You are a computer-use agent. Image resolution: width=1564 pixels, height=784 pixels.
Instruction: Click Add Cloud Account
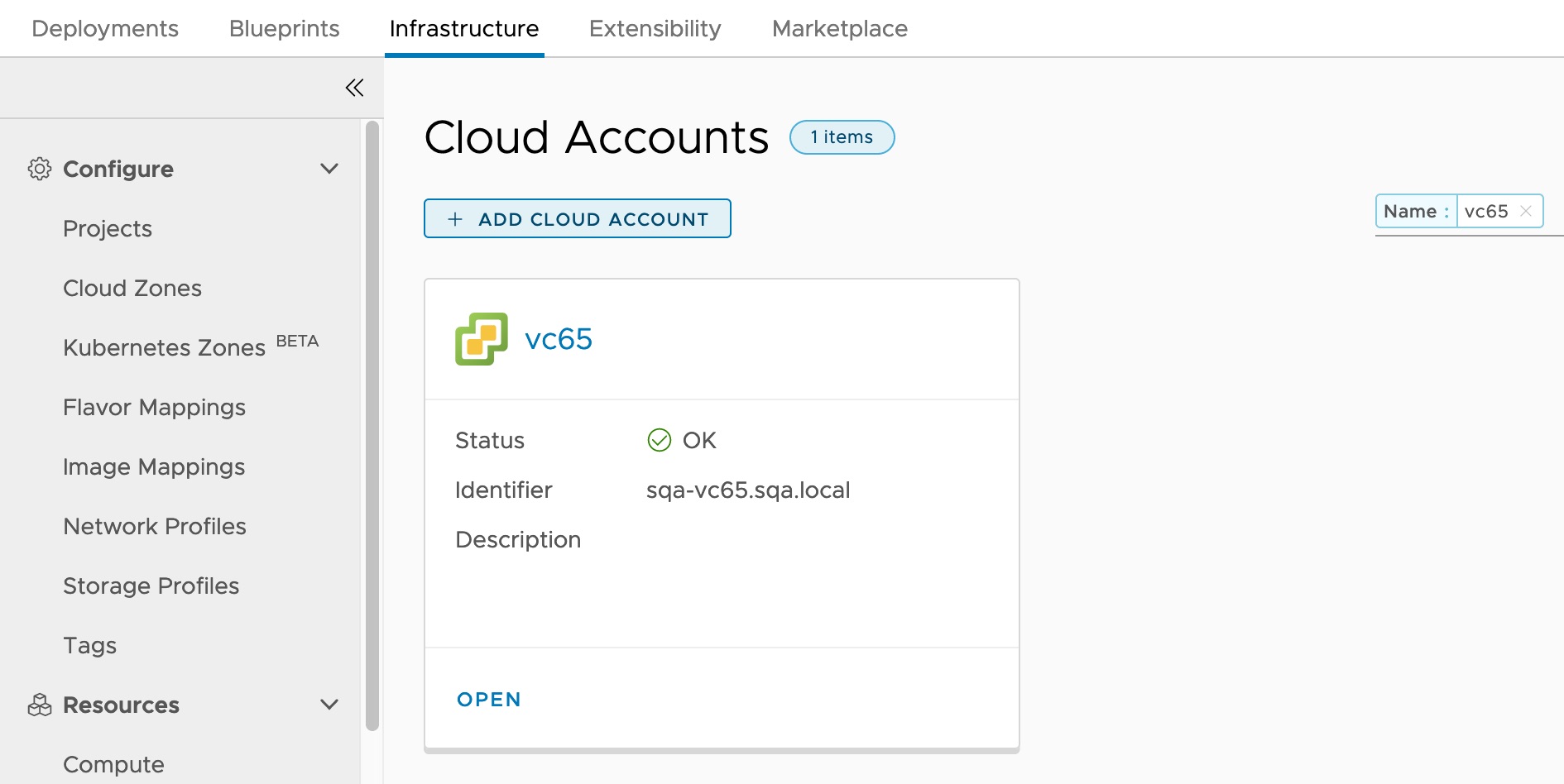pos(577,218)
